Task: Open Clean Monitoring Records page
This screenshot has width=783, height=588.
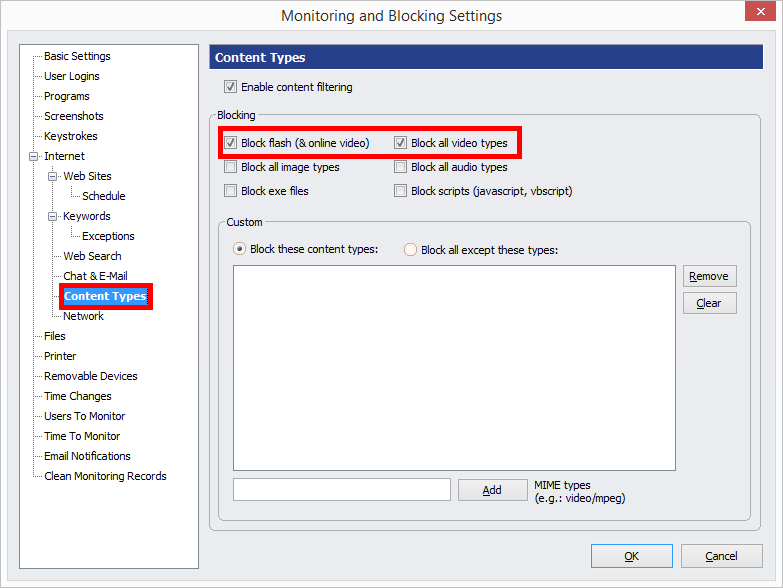Action: click(105, 476)
